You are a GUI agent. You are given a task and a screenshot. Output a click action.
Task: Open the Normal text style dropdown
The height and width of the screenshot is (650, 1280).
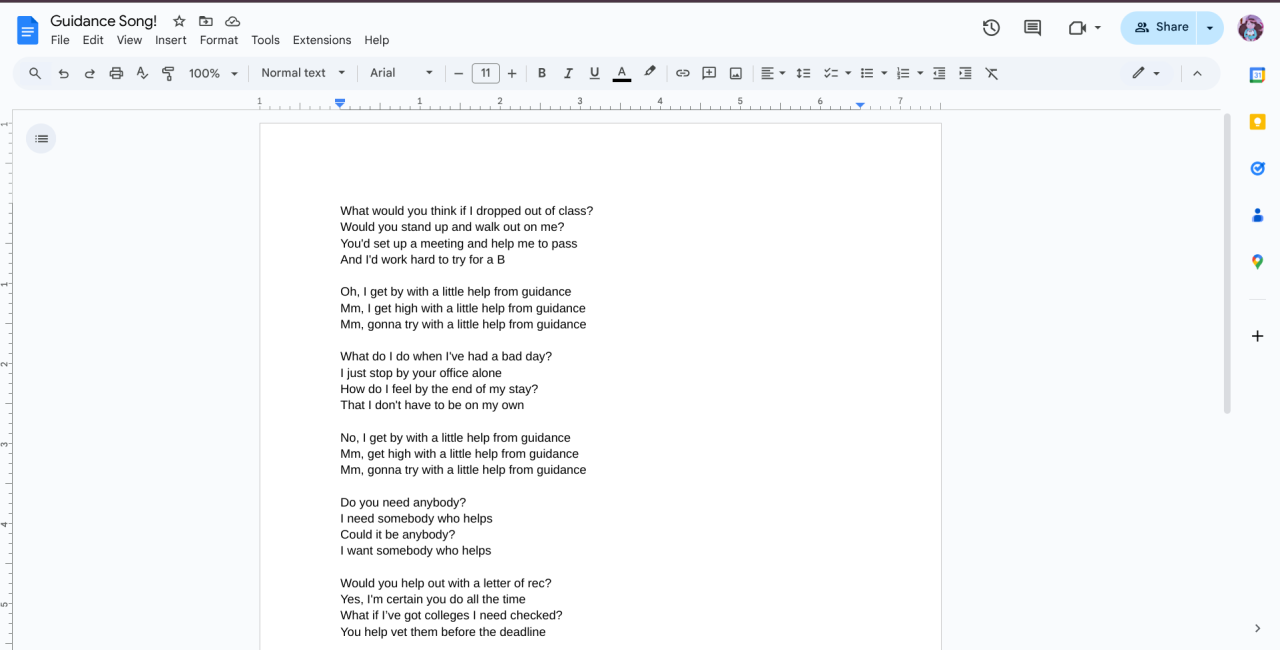point(303,73)
